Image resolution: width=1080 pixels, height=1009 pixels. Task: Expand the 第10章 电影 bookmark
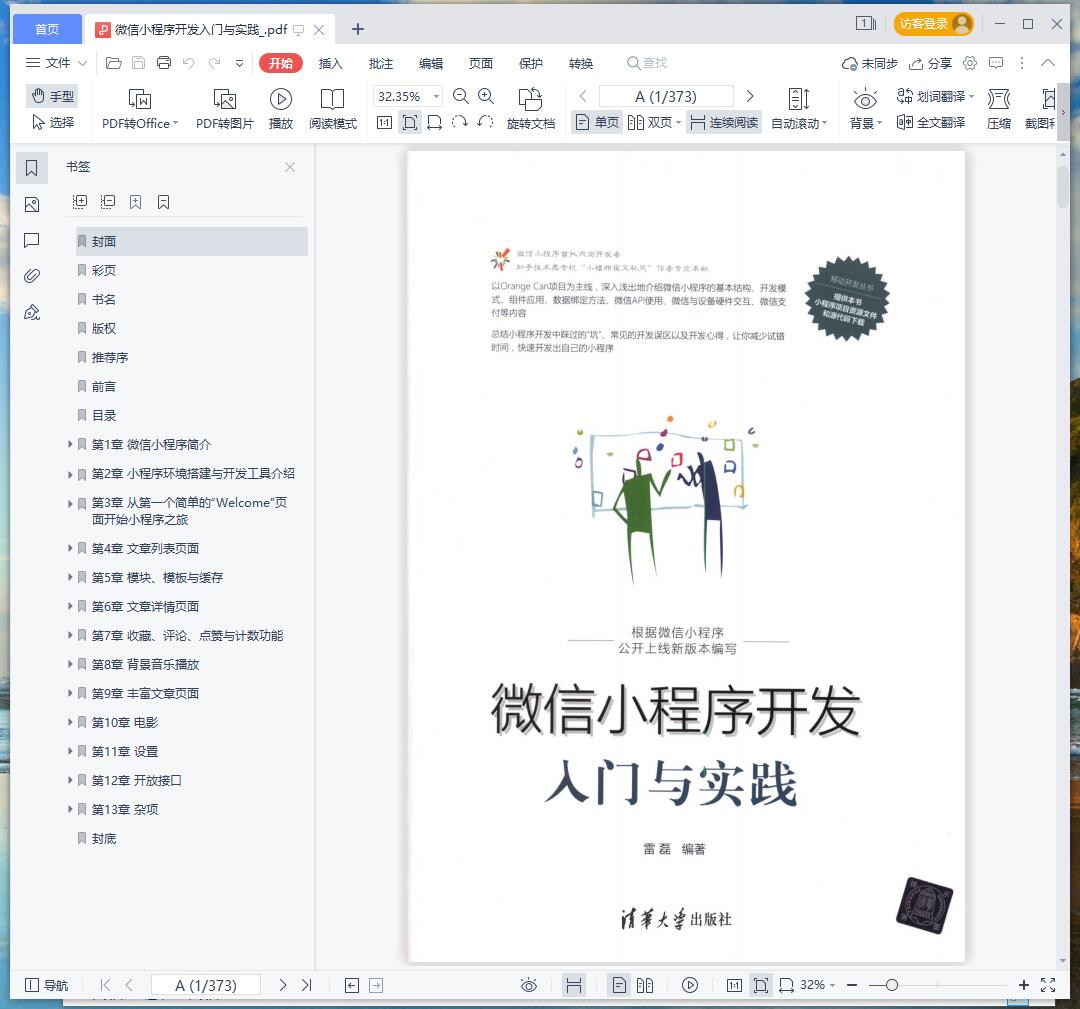70,722
